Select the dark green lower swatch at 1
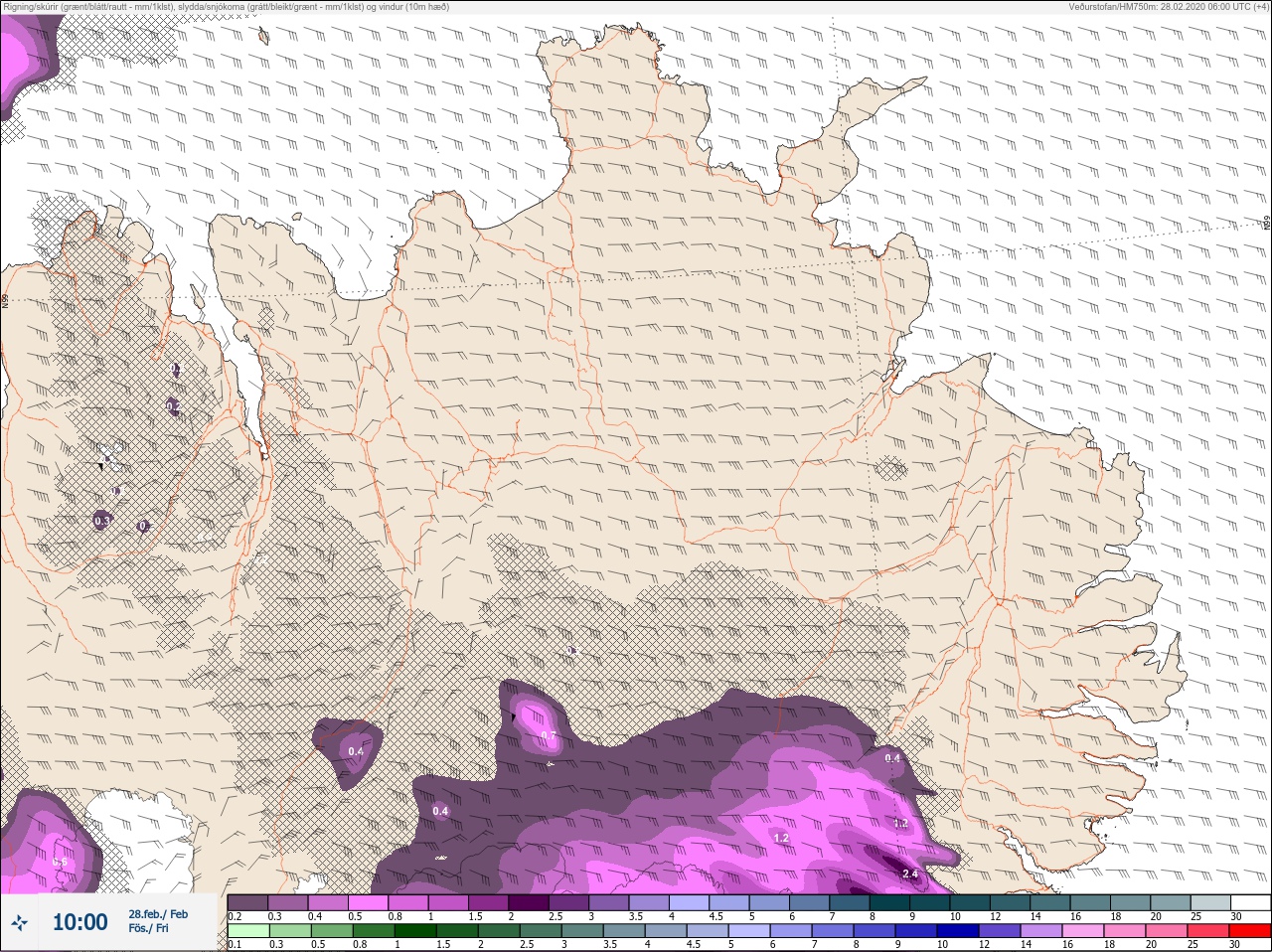The height and width of the screenshot is (952, 1272). click(414, 930)
